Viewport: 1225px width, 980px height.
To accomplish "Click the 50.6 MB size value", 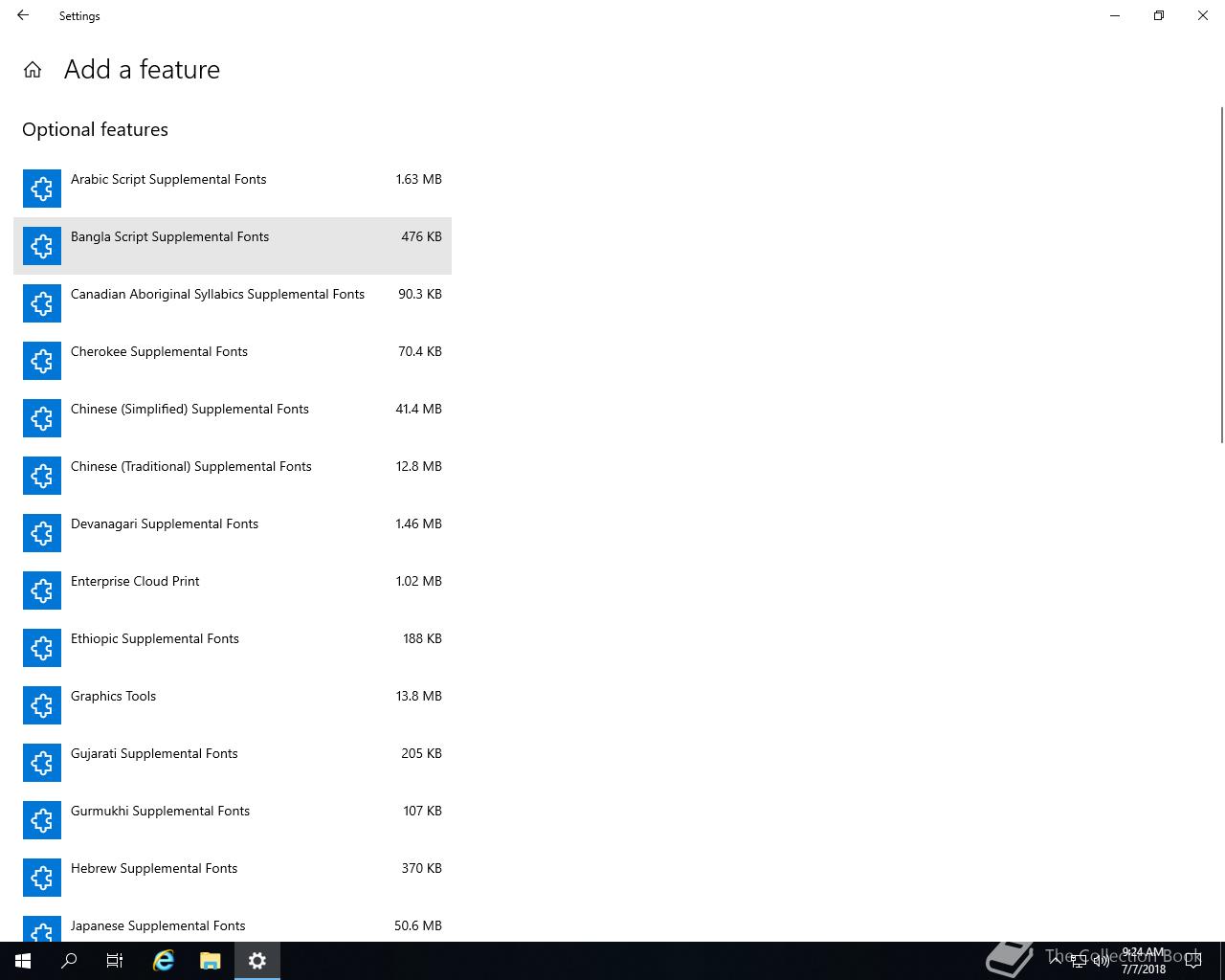I will (418, 925).
